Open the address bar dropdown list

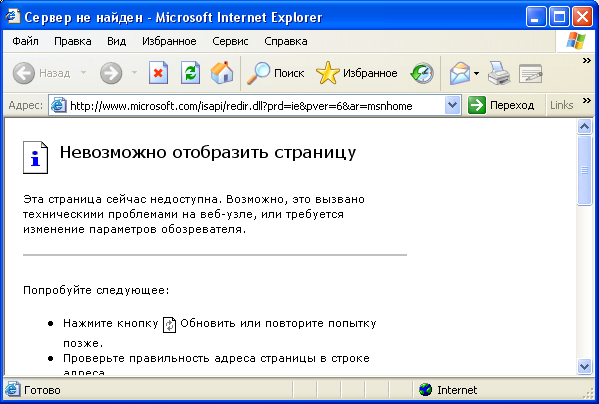[x=452, y=105]
